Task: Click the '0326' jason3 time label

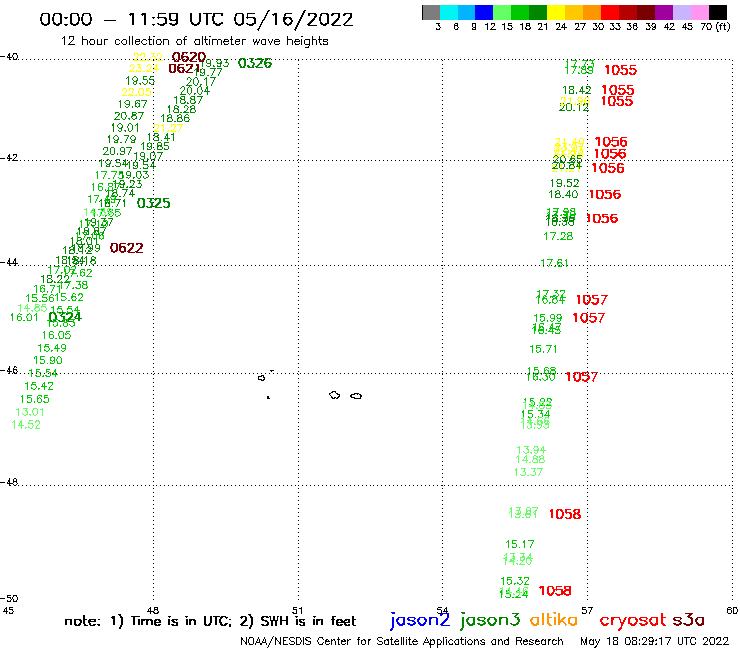Action: pyautogui.click(x=255, y=63)
